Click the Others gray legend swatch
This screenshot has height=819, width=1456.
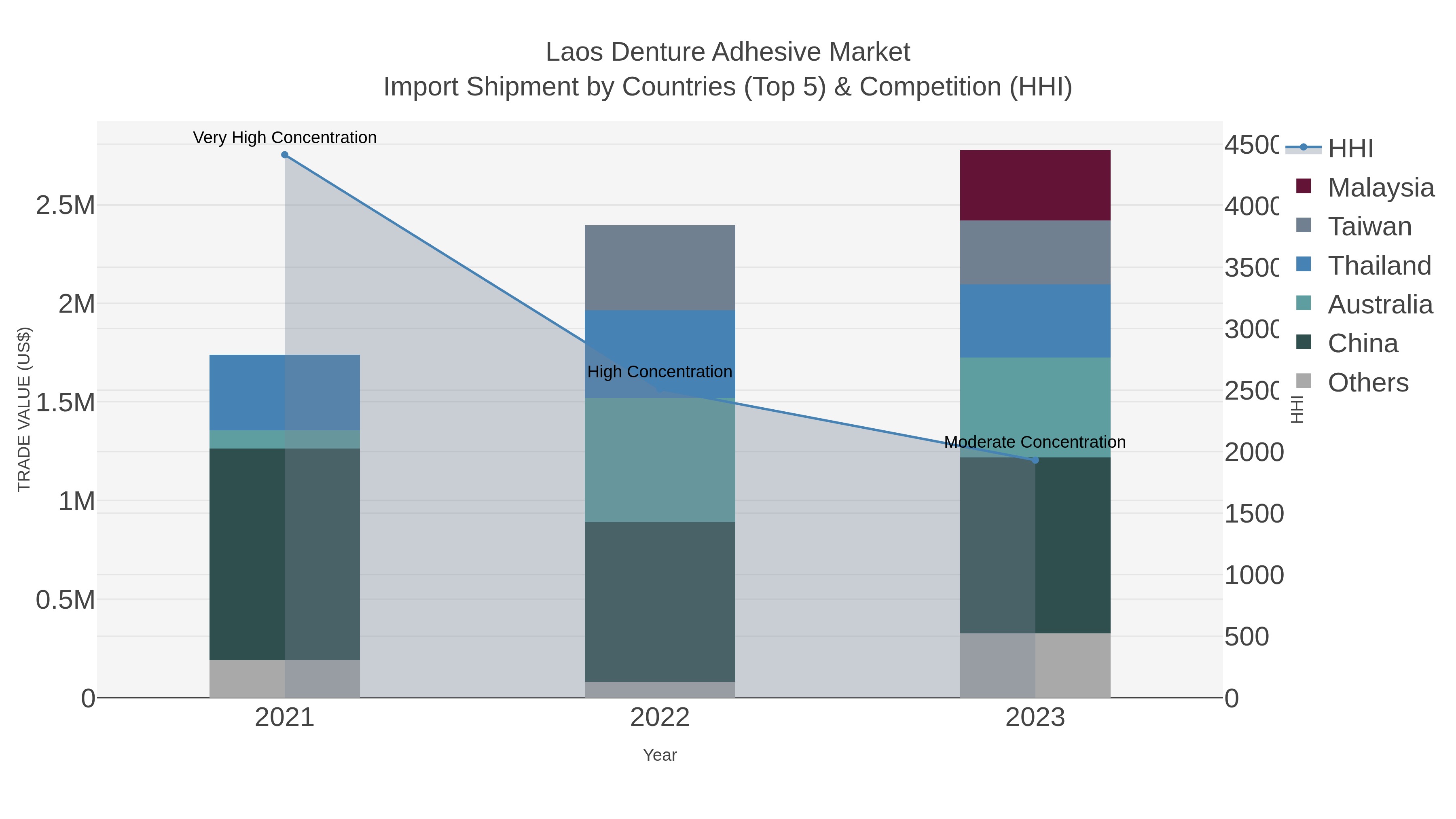(1304, 381)
